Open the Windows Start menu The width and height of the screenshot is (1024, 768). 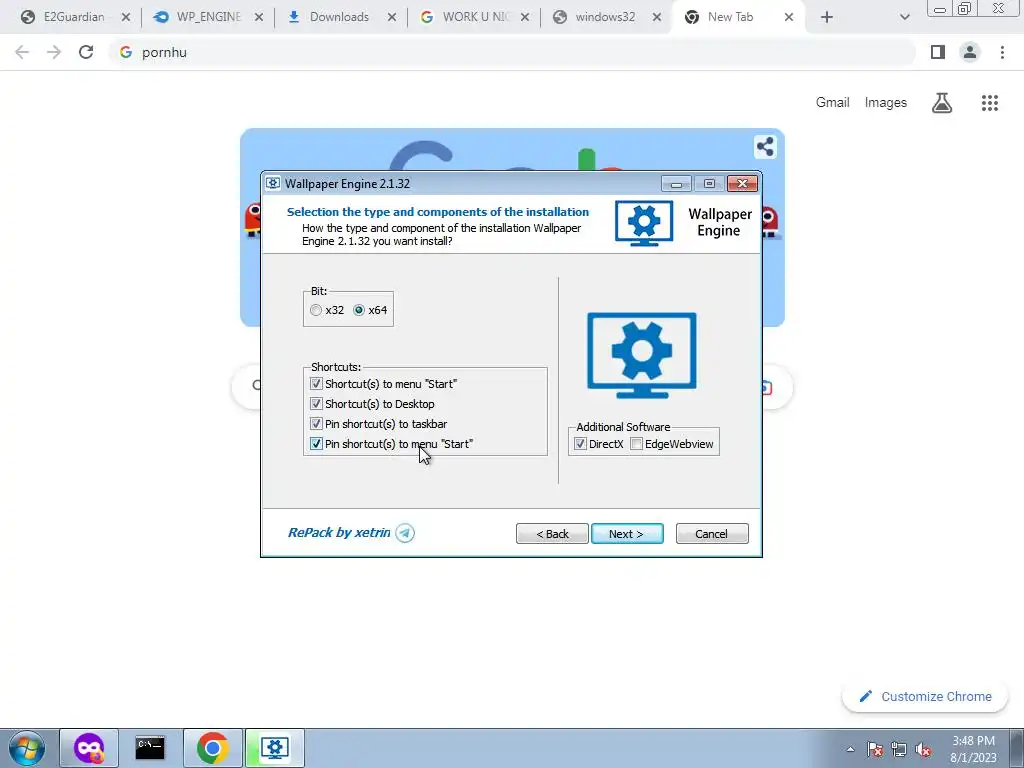pyautogui.click(x=27, y=748)
